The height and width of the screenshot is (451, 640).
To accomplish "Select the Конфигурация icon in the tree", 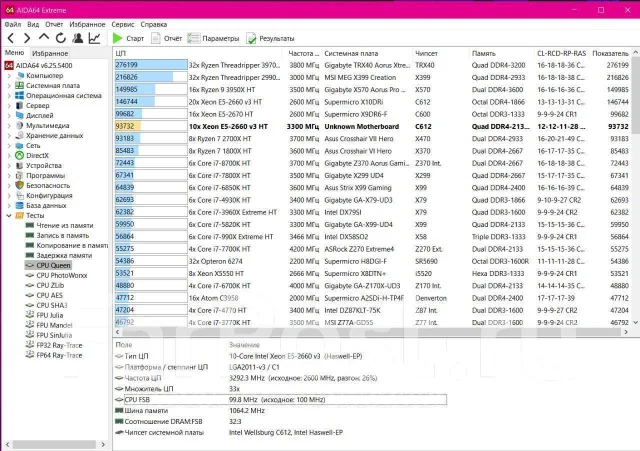I will pyautogui.click(x=19, y=196).
